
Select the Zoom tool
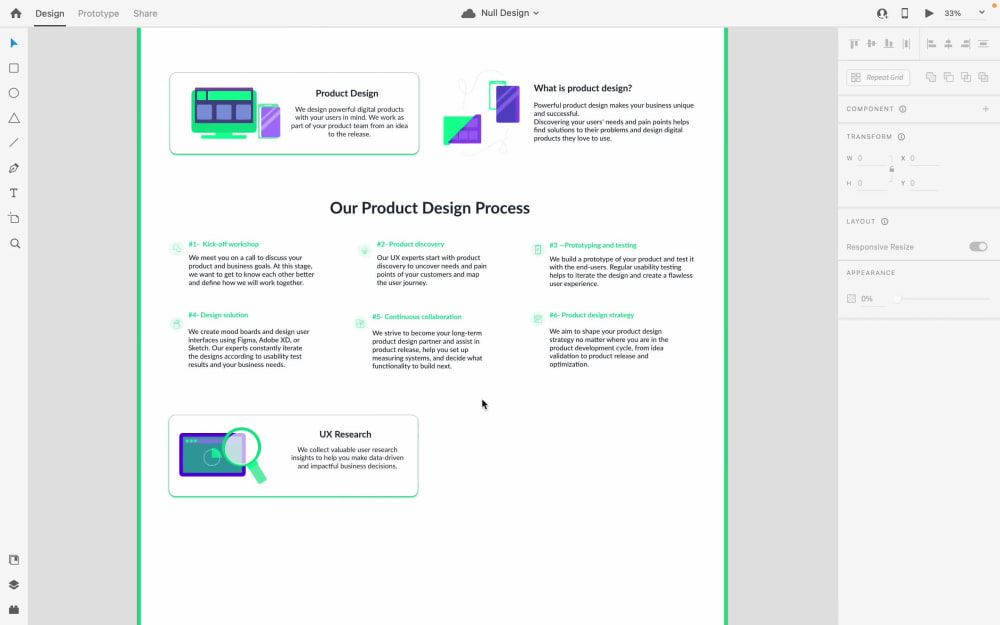[x=13, y=242]
